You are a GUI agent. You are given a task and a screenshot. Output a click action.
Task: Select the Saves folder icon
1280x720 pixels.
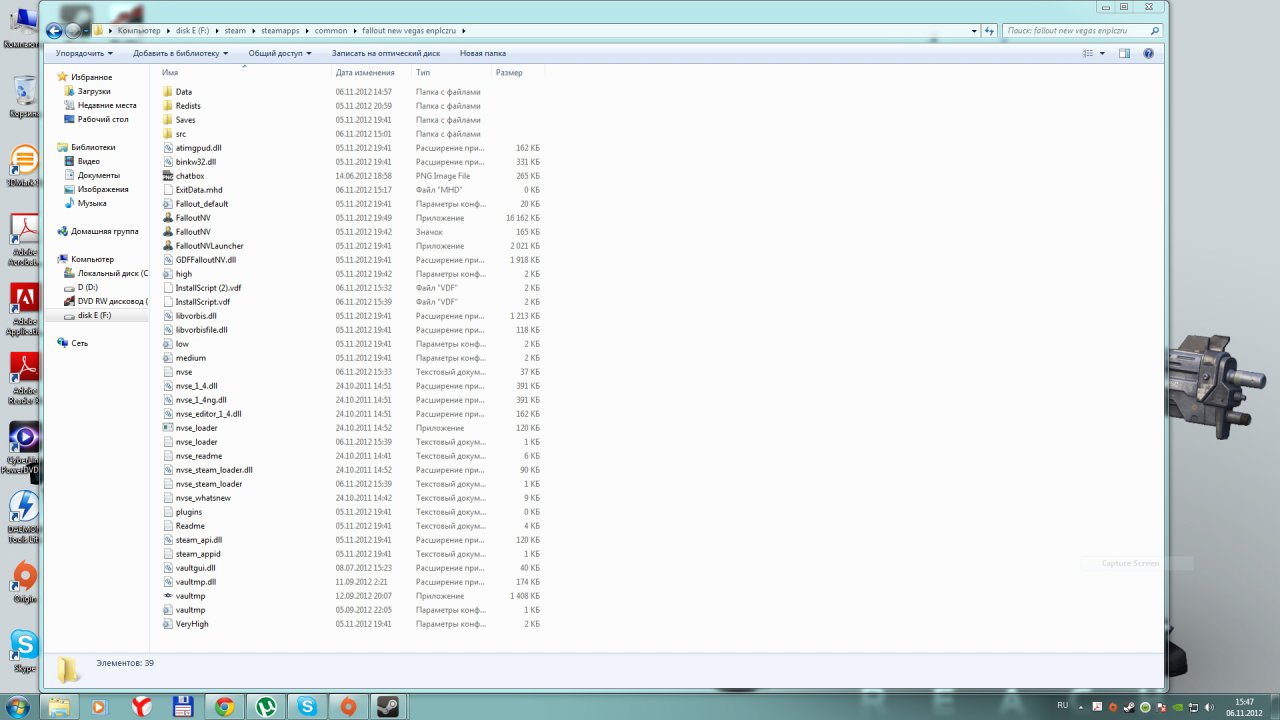167,120
